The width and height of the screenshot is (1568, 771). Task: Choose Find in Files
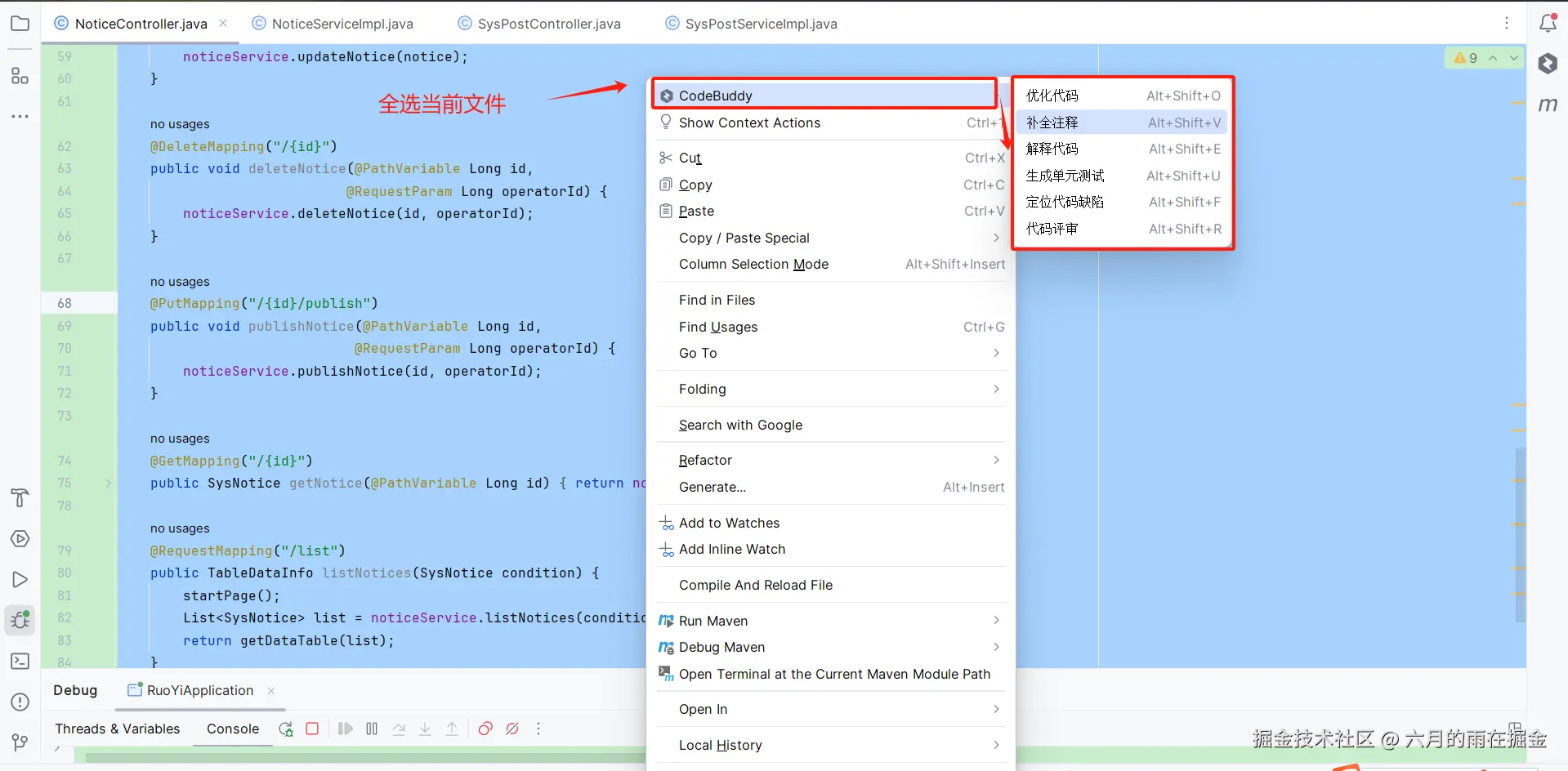pyautogui.click(x=832, y=300)
